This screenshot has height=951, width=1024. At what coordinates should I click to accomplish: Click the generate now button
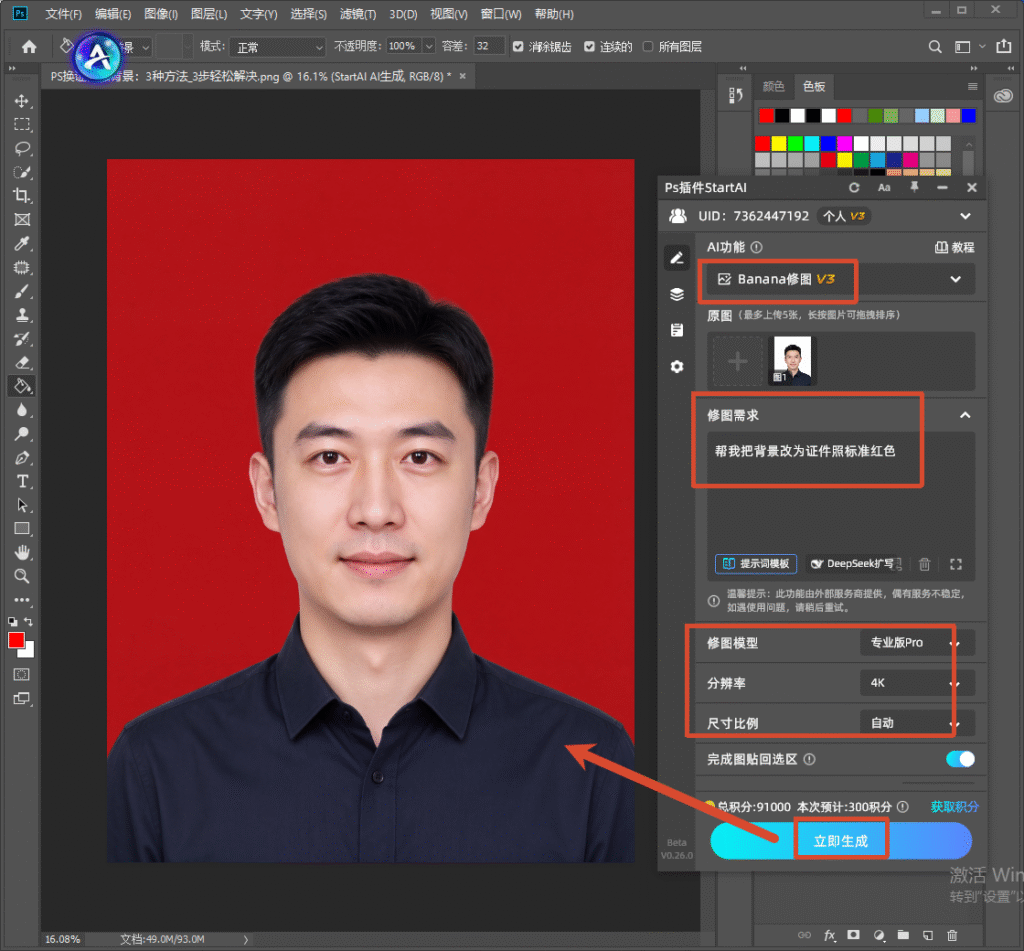coord(841,841)
